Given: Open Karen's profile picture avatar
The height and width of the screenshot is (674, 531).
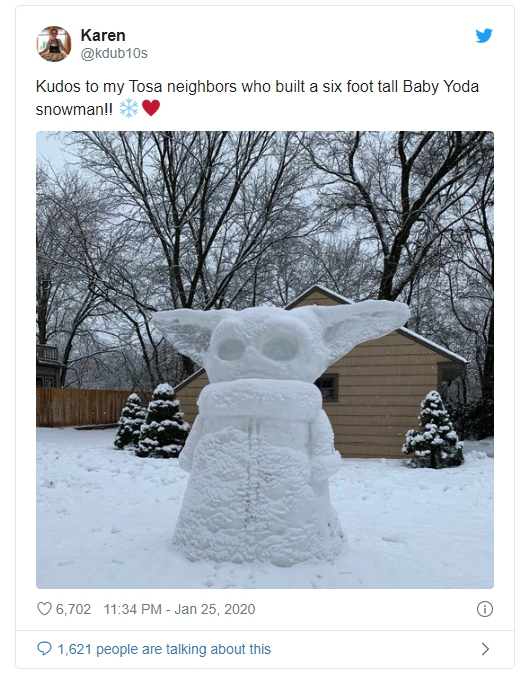Looking at the screenshot, I should click(54, 44).
